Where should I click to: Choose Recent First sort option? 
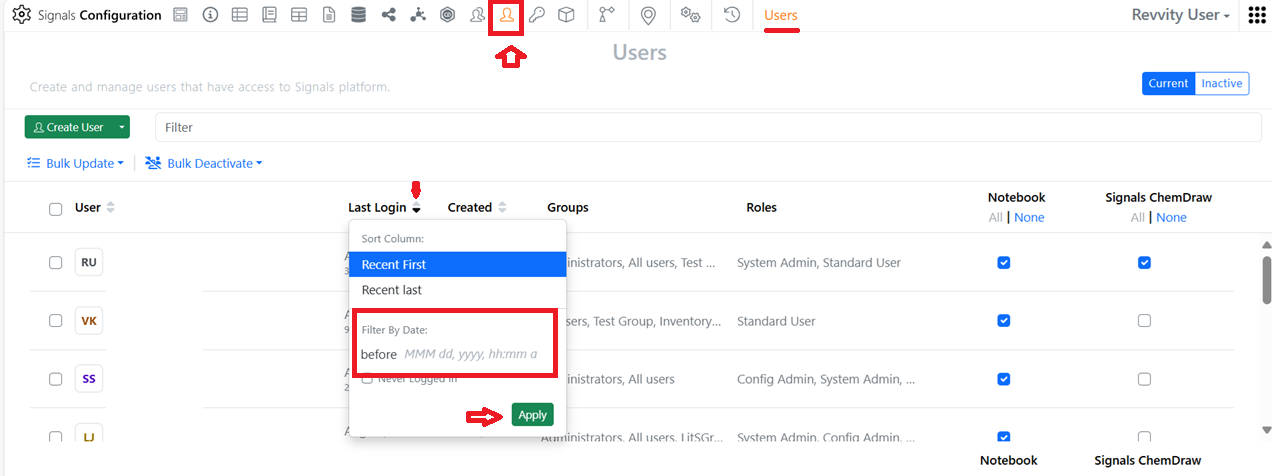coord(457,264)
